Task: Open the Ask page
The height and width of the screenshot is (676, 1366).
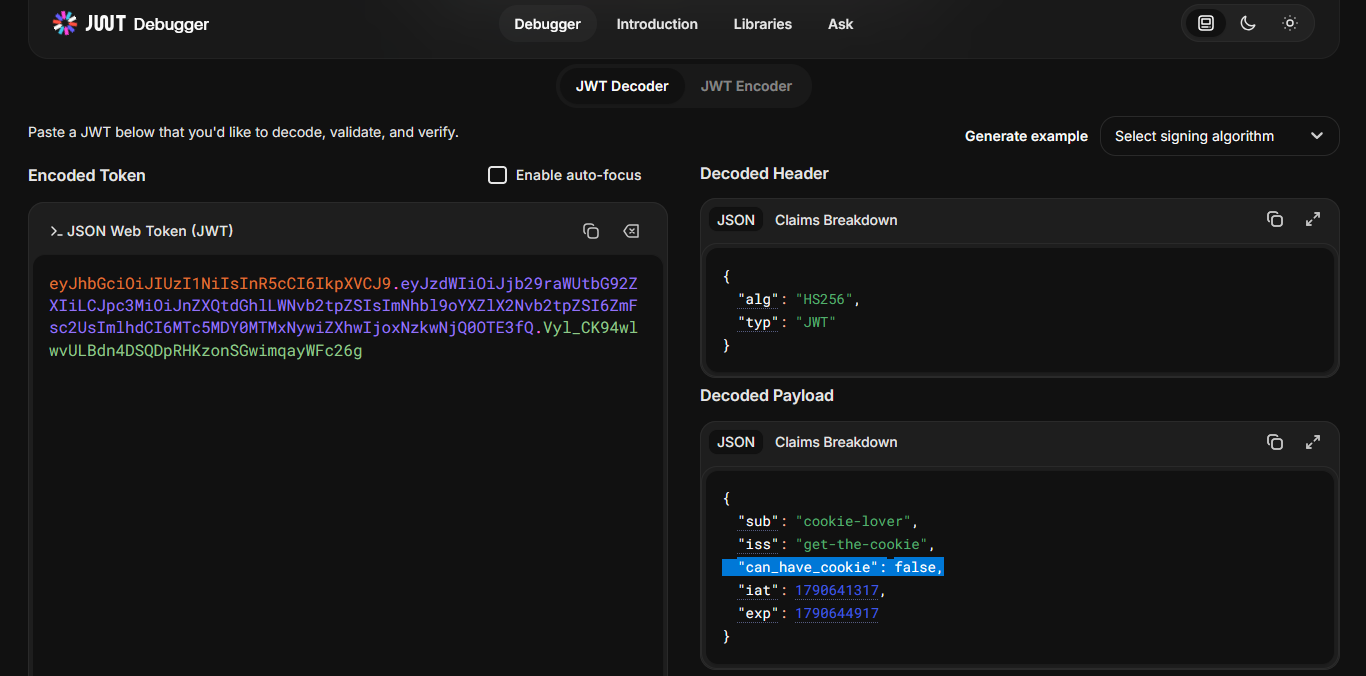Action: [x=841, y=24]
